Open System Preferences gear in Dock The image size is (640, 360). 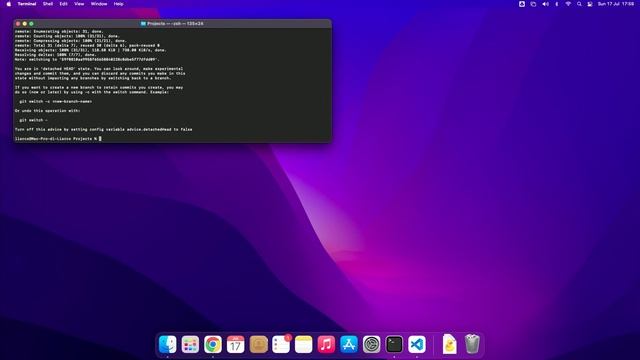click(371, 344)
